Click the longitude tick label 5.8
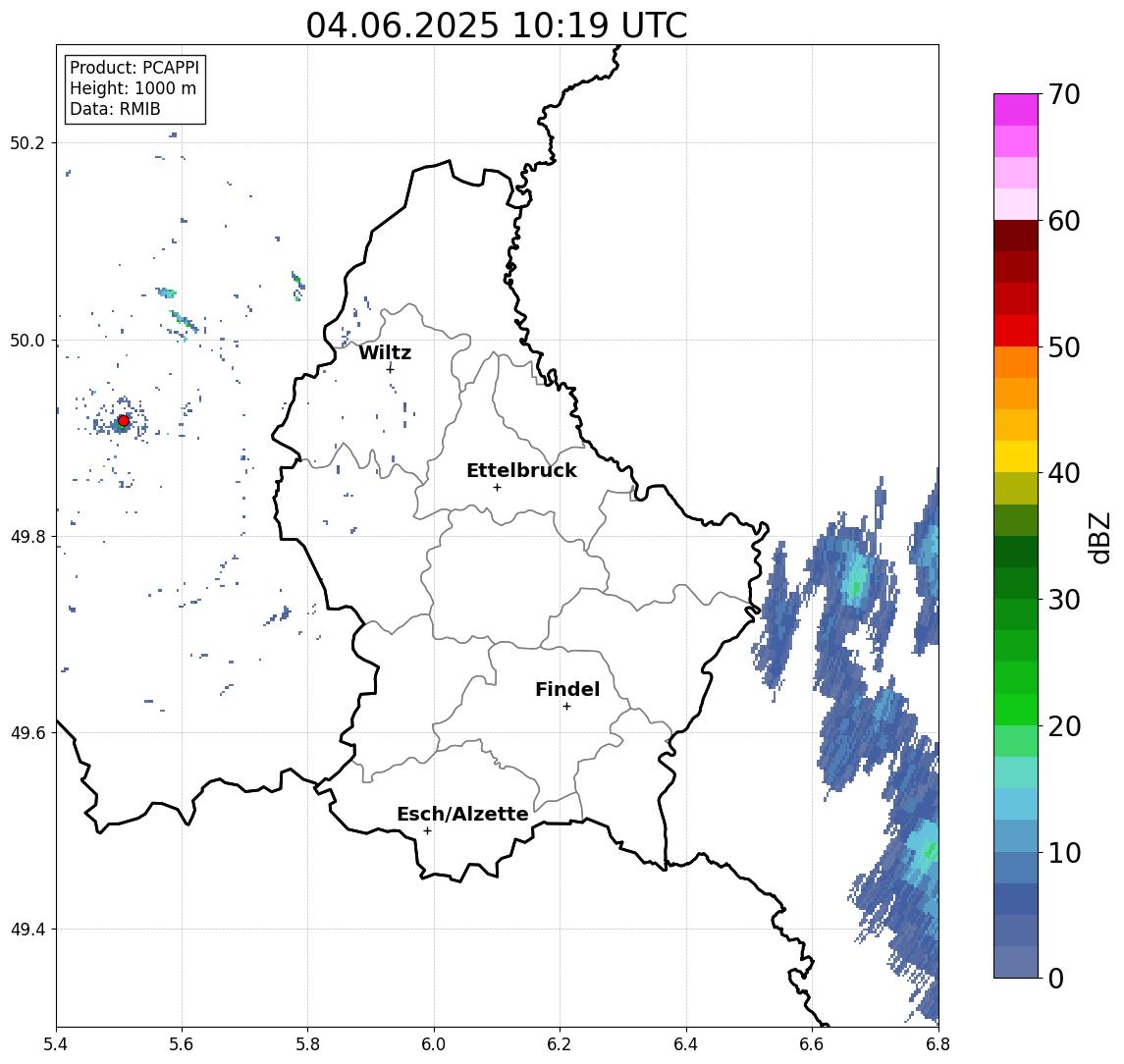 307,1044
